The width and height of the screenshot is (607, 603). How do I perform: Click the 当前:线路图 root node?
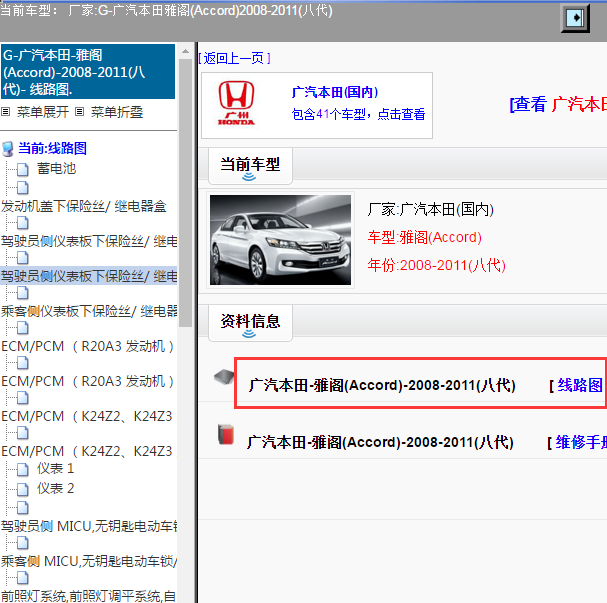52,148
